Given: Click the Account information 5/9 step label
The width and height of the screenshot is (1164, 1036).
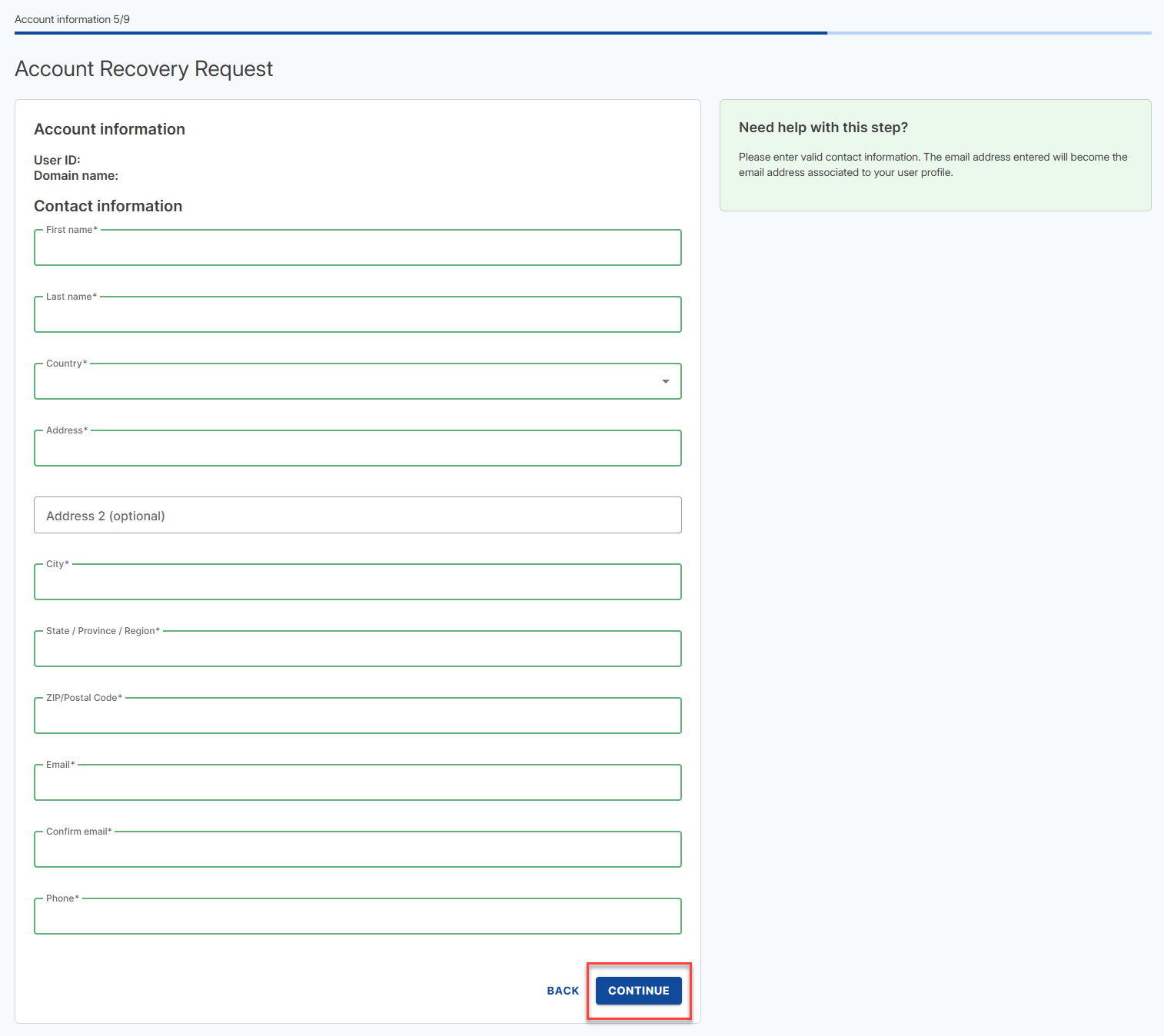Looking at the screenshot, I should 72,19.
